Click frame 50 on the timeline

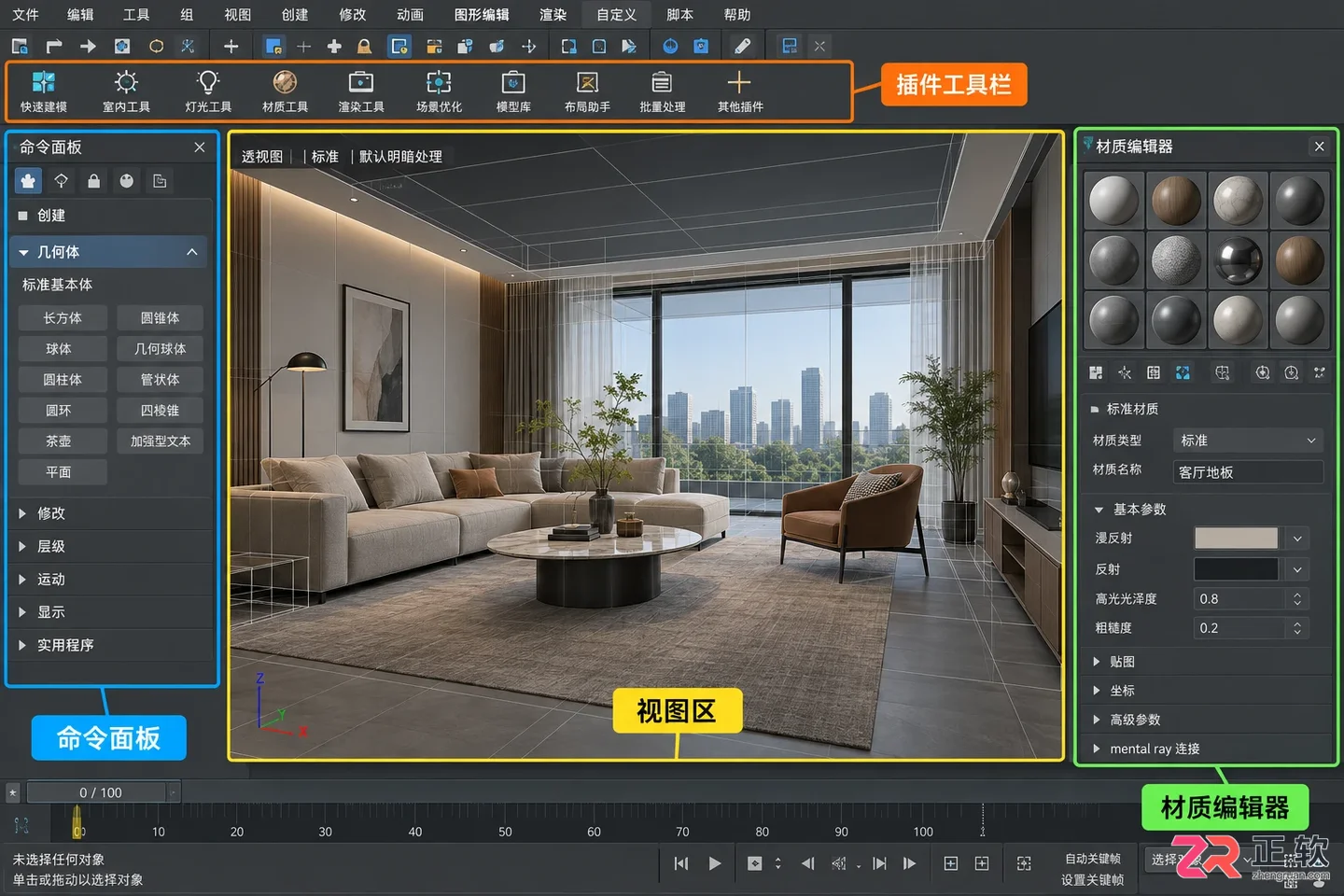click(505, 831)
